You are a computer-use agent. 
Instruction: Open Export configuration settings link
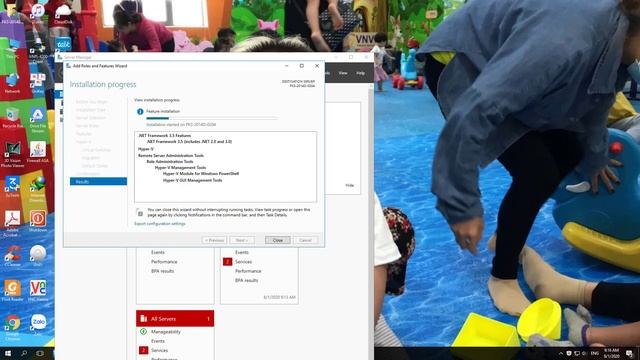(160, 224)
